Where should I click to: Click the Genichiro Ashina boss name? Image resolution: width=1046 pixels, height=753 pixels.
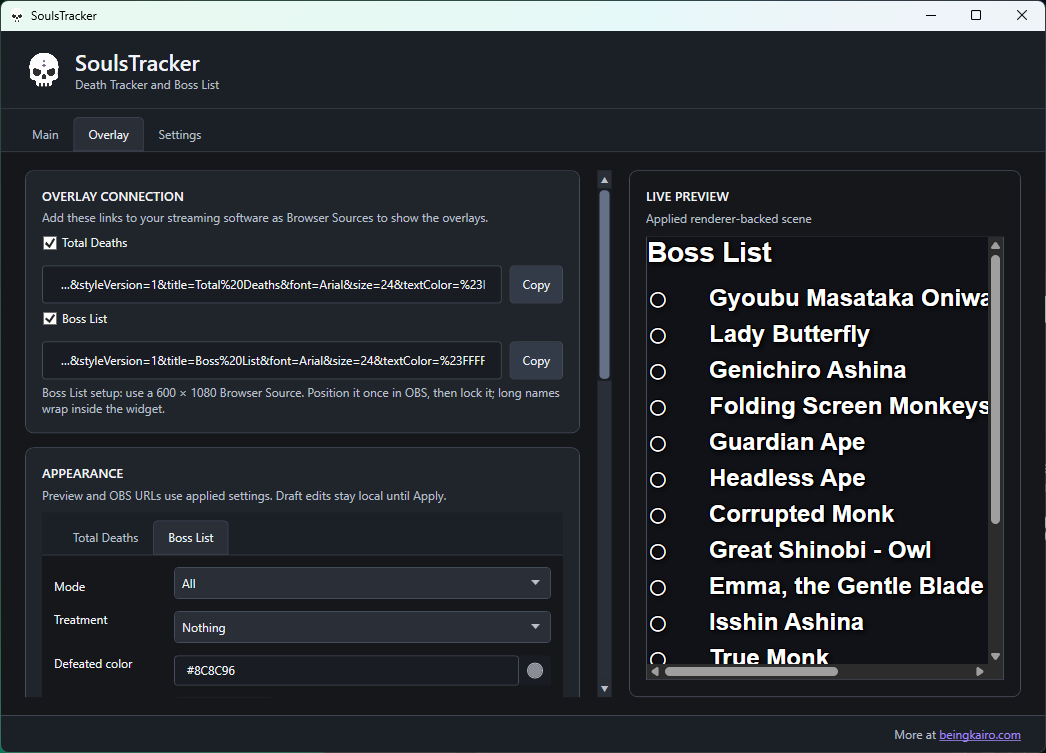807,369
